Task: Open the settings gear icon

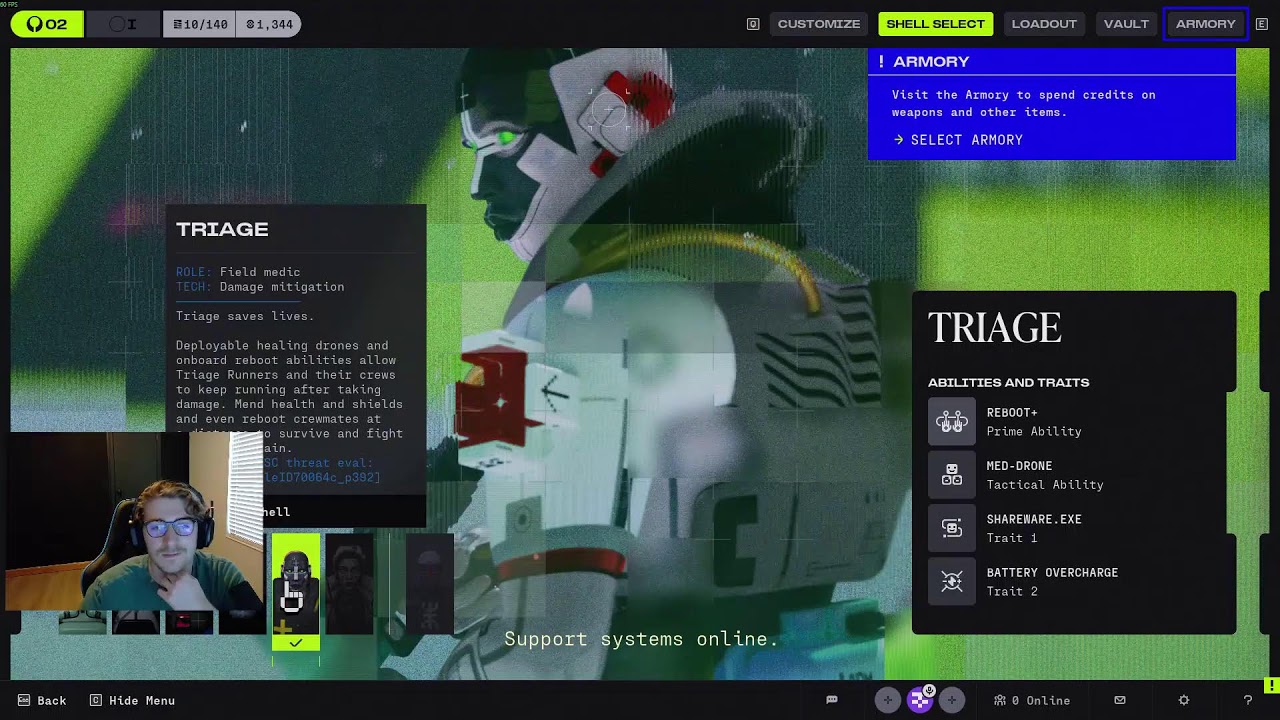Action: click(1184, 700)
